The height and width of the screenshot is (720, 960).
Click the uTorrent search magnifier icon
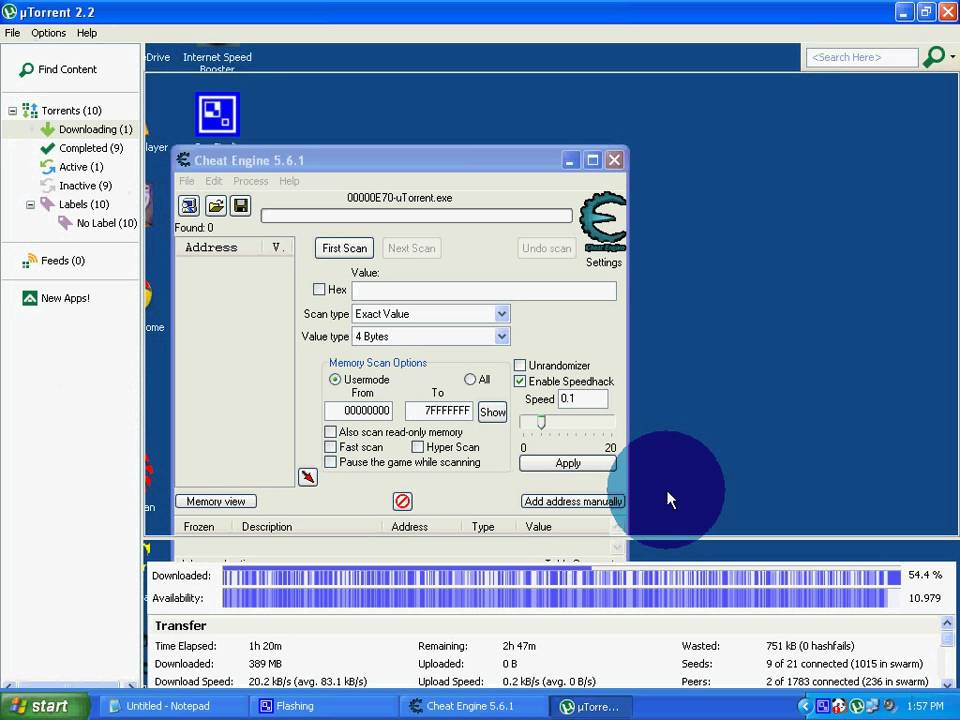tap(934, 57)
